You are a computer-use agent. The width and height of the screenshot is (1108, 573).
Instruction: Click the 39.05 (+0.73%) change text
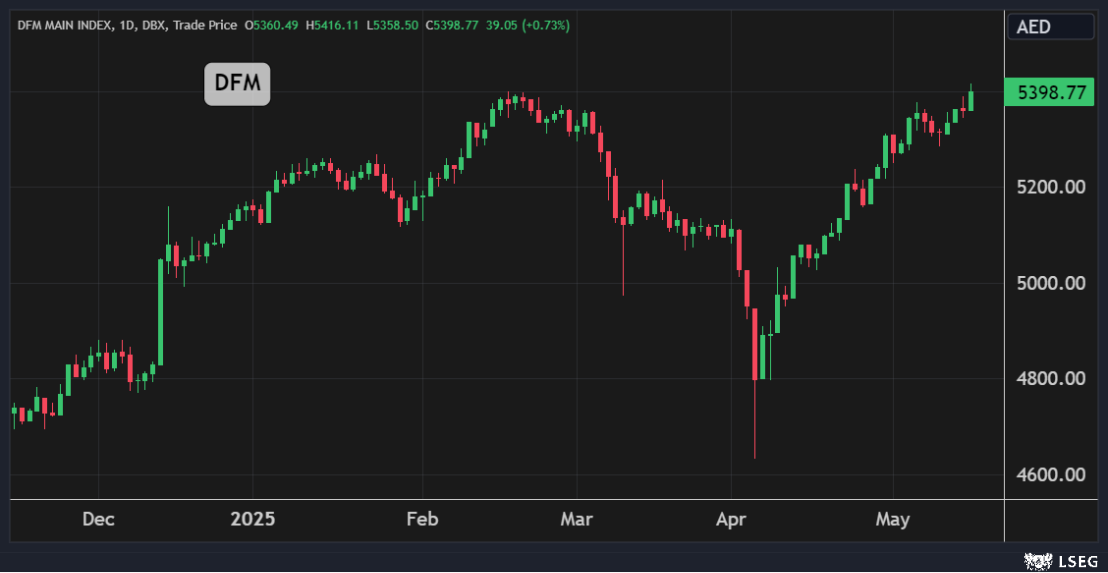pyautogui.click(x=528, y=25)
